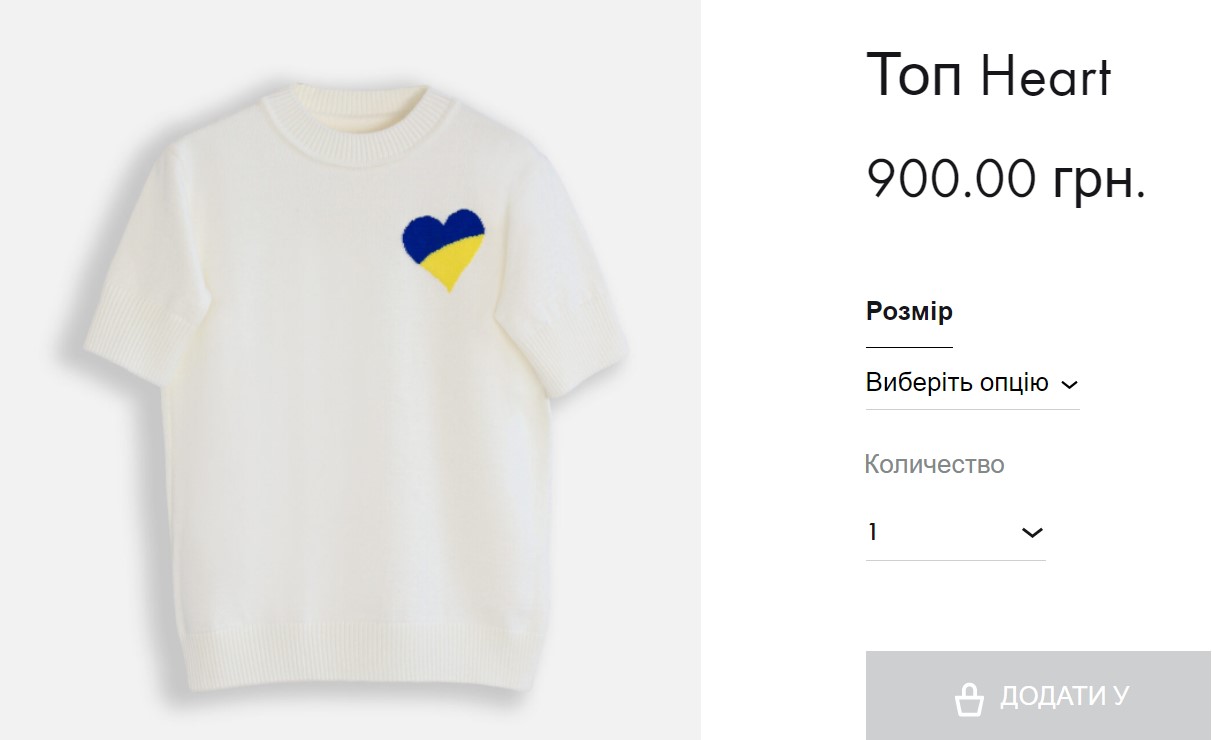Open the quantity dropdown showing 1

(955, 532)
